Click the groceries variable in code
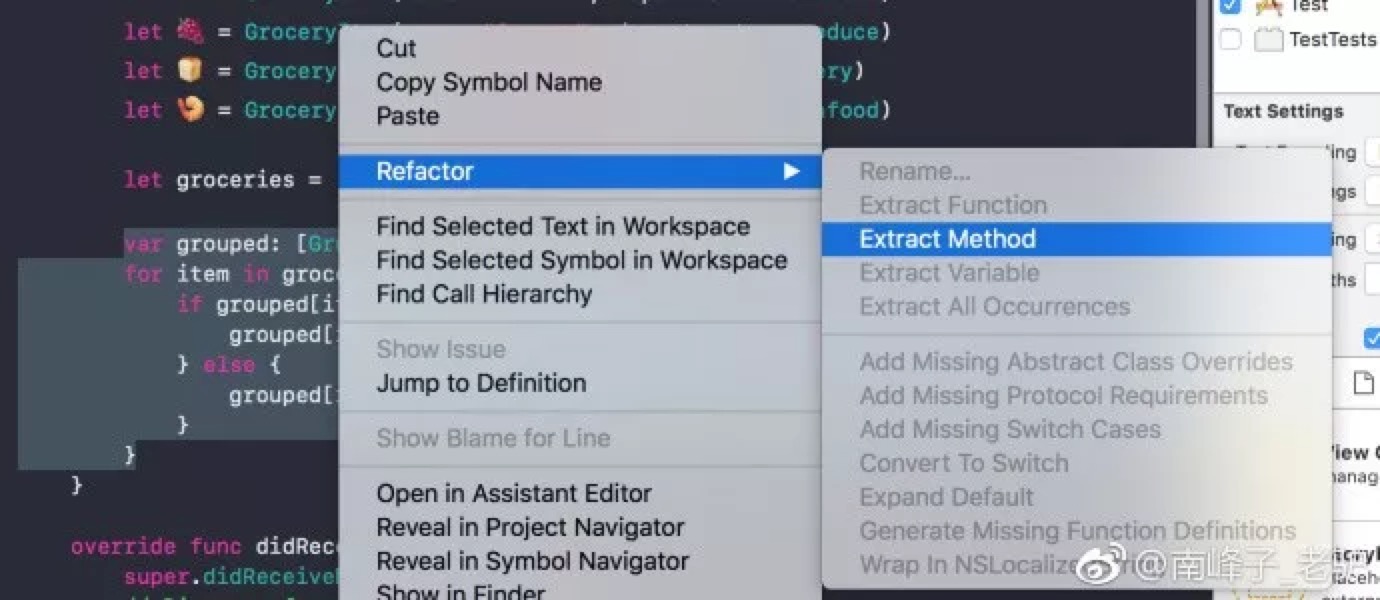Screen dimensions: 1380x600 235,181
